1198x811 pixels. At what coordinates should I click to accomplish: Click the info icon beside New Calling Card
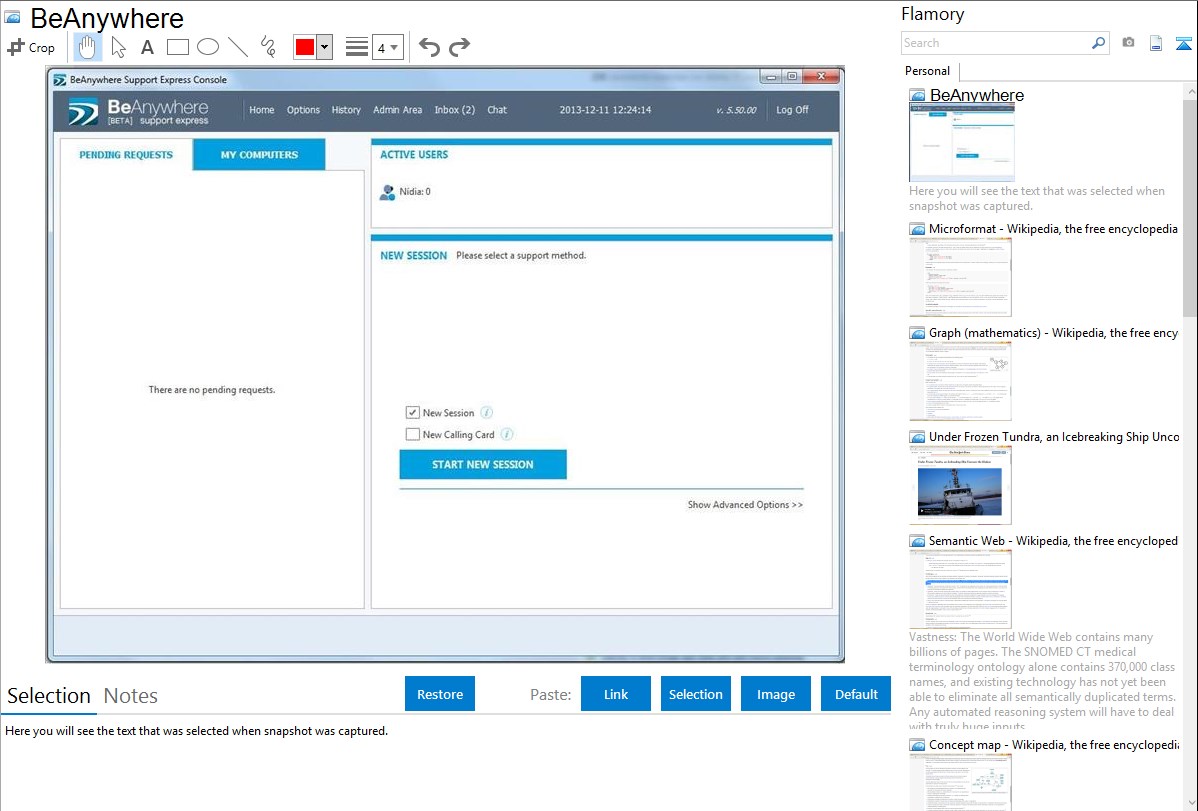tap(507, 434)
